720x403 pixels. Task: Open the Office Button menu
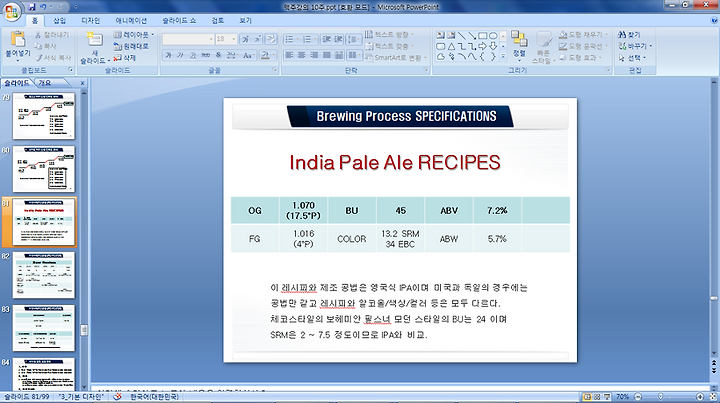click(12, 11)
